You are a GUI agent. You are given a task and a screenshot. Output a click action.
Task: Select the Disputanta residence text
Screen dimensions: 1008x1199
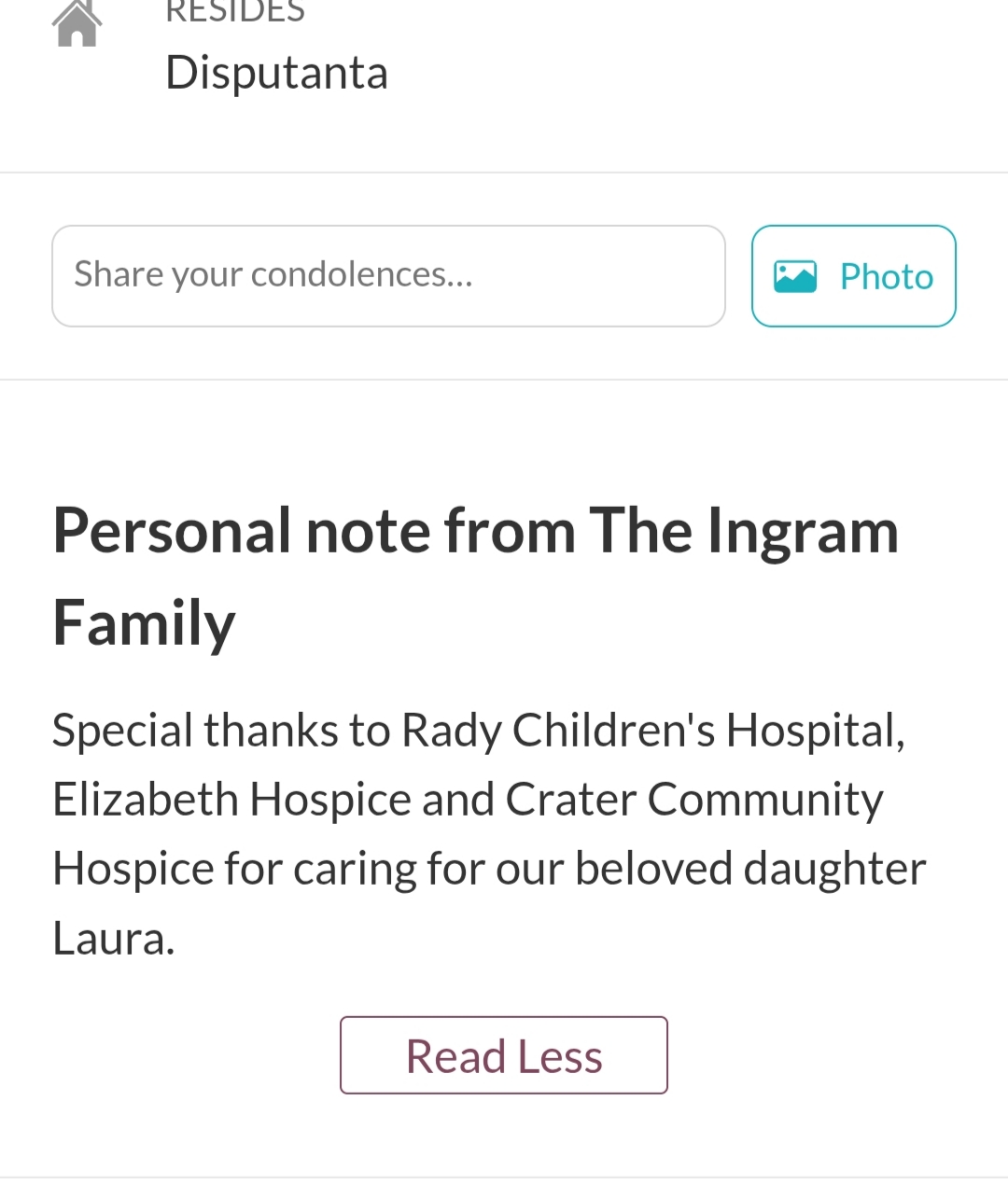[x=276, y=73]
